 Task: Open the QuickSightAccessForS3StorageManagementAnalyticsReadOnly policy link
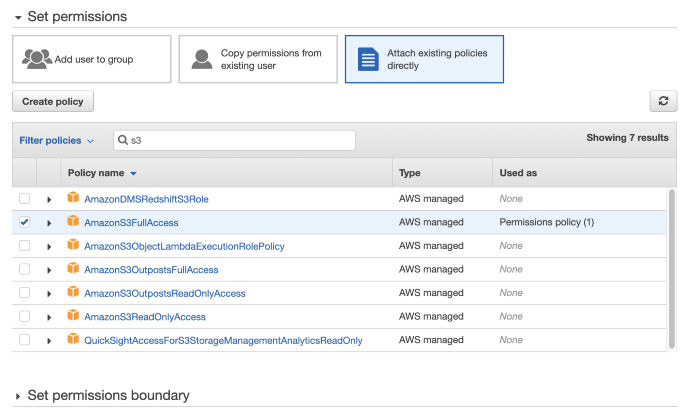[223, 340]
